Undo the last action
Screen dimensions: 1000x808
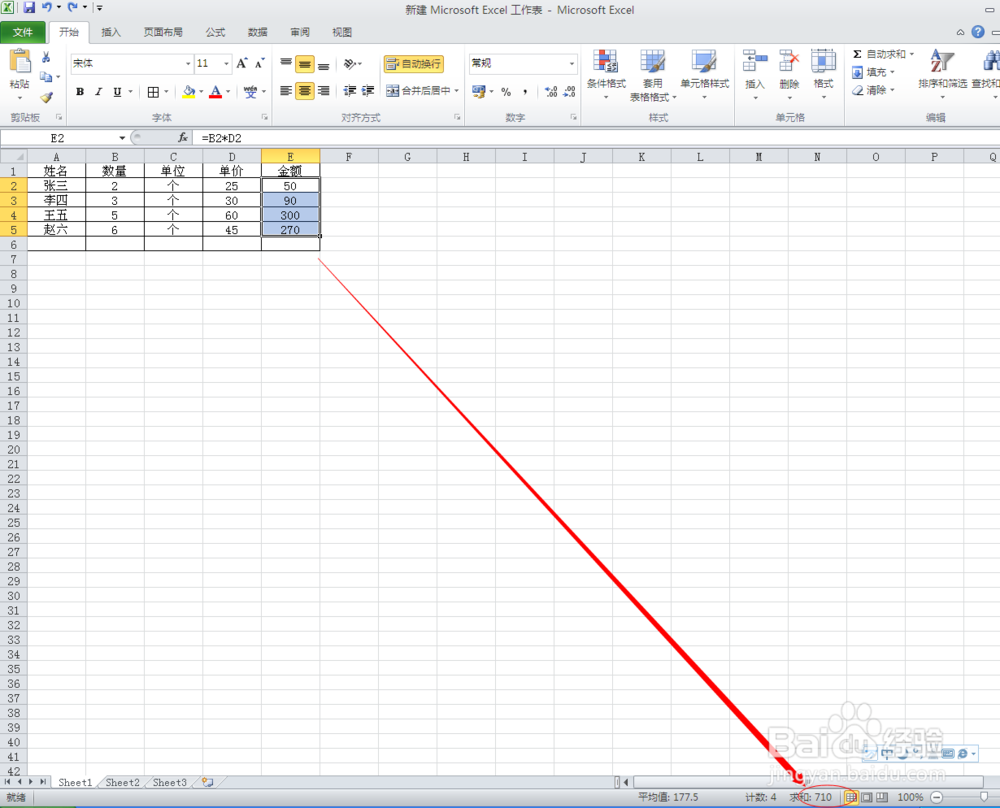tap(47, 8)
